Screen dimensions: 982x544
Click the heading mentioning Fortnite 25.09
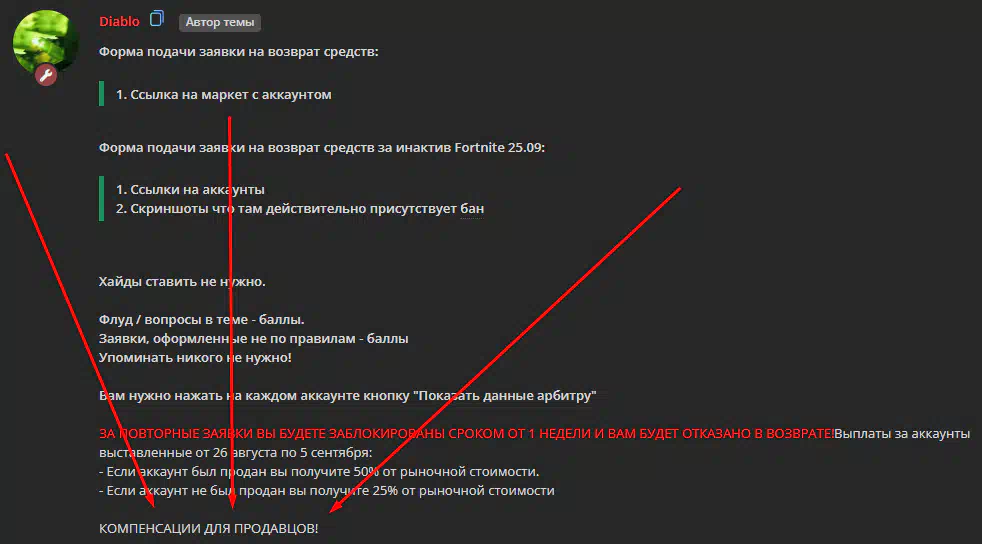coord(322,148)
